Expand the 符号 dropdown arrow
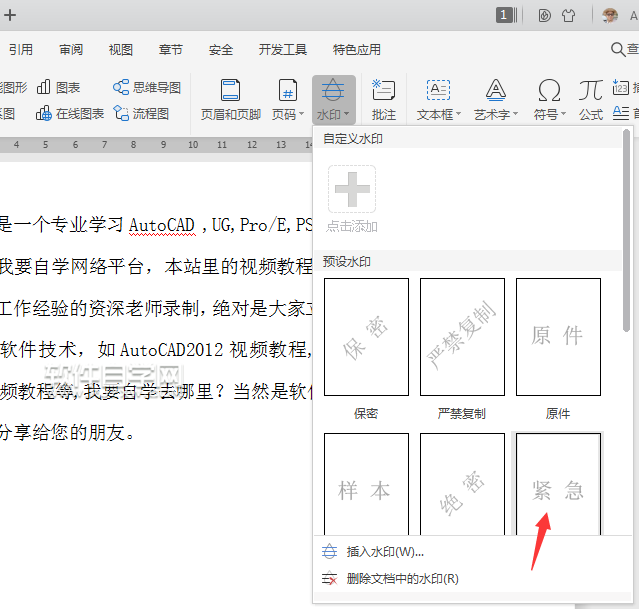The image size is (639, 609). point(563,114)
